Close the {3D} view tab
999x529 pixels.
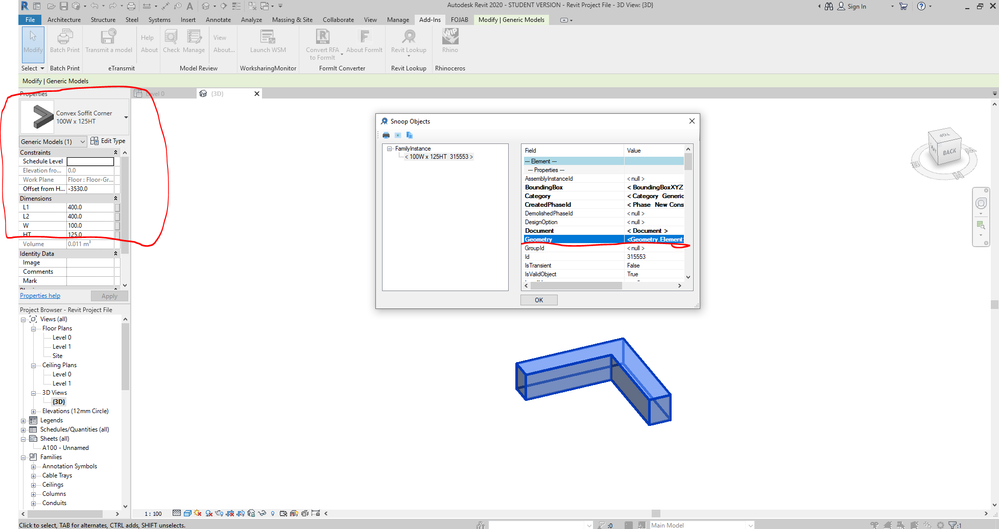click(257, 94)
